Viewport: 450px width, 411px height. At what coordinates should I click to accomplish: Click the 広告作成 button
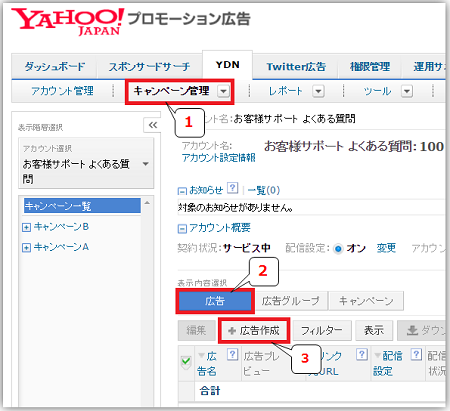coord(254,331)
